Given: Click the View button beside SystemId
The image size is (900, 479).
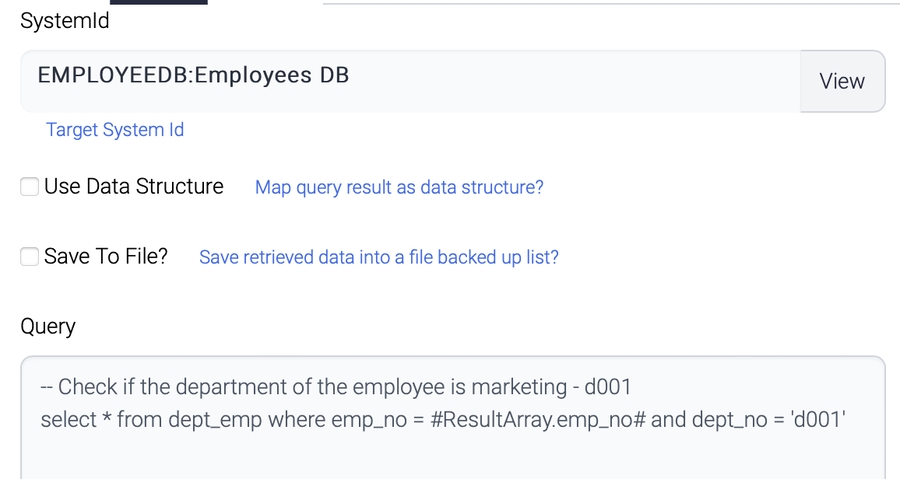Looking at the screenshot, I should click(841, 82).
